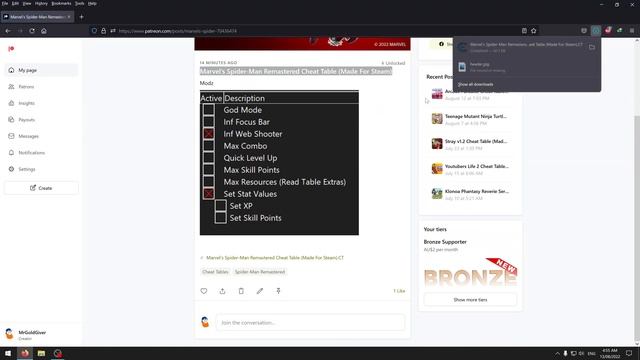Click the microphone icon in system tray
Image resolution: width=640 pixels, height=360 pixels.
click(x=565, y=353)
